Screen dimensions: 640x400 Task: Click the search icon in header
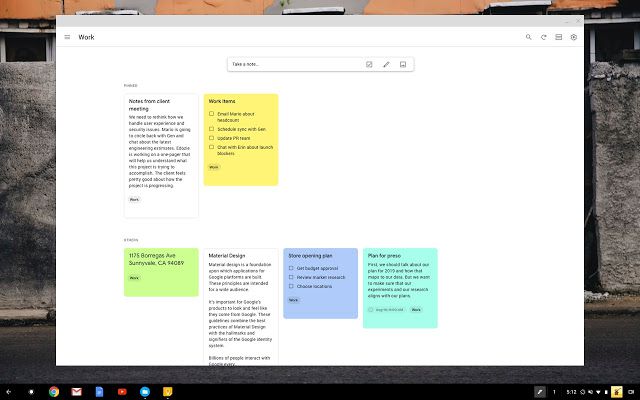[x=529, y=37]
